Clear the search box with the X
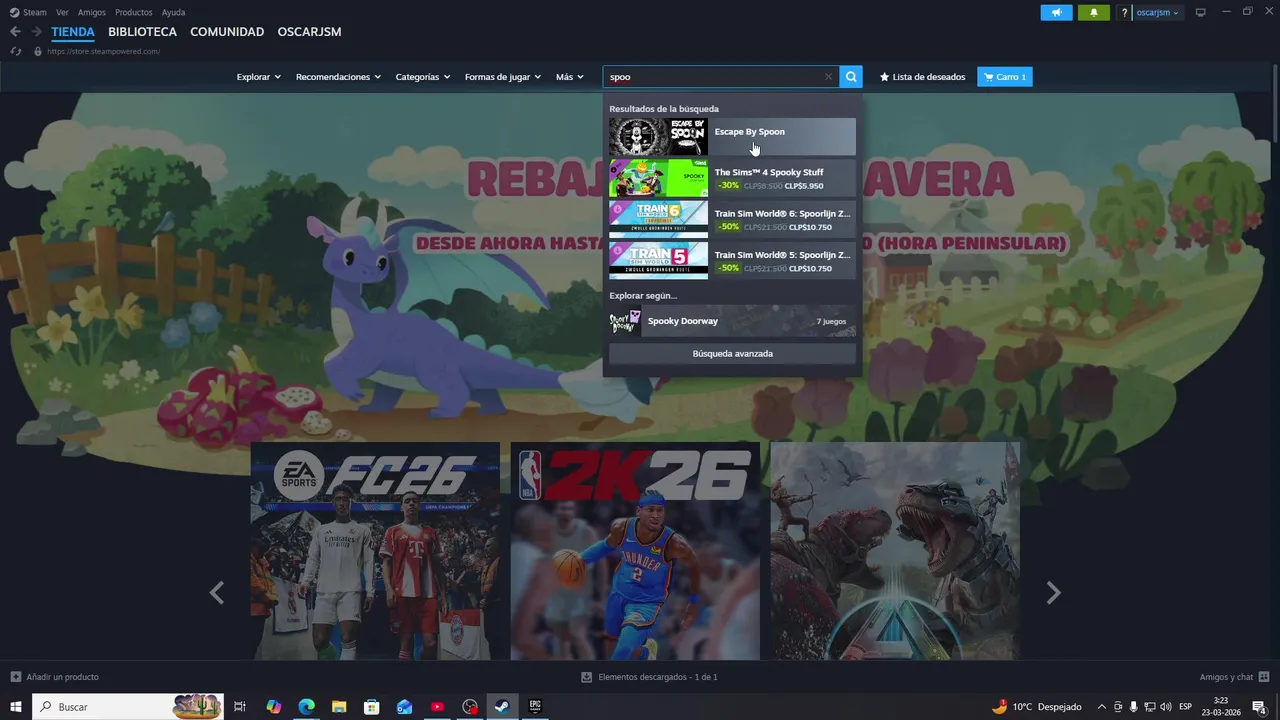The height and width of the screenshot is (720, 1280). tap(828, 77)
